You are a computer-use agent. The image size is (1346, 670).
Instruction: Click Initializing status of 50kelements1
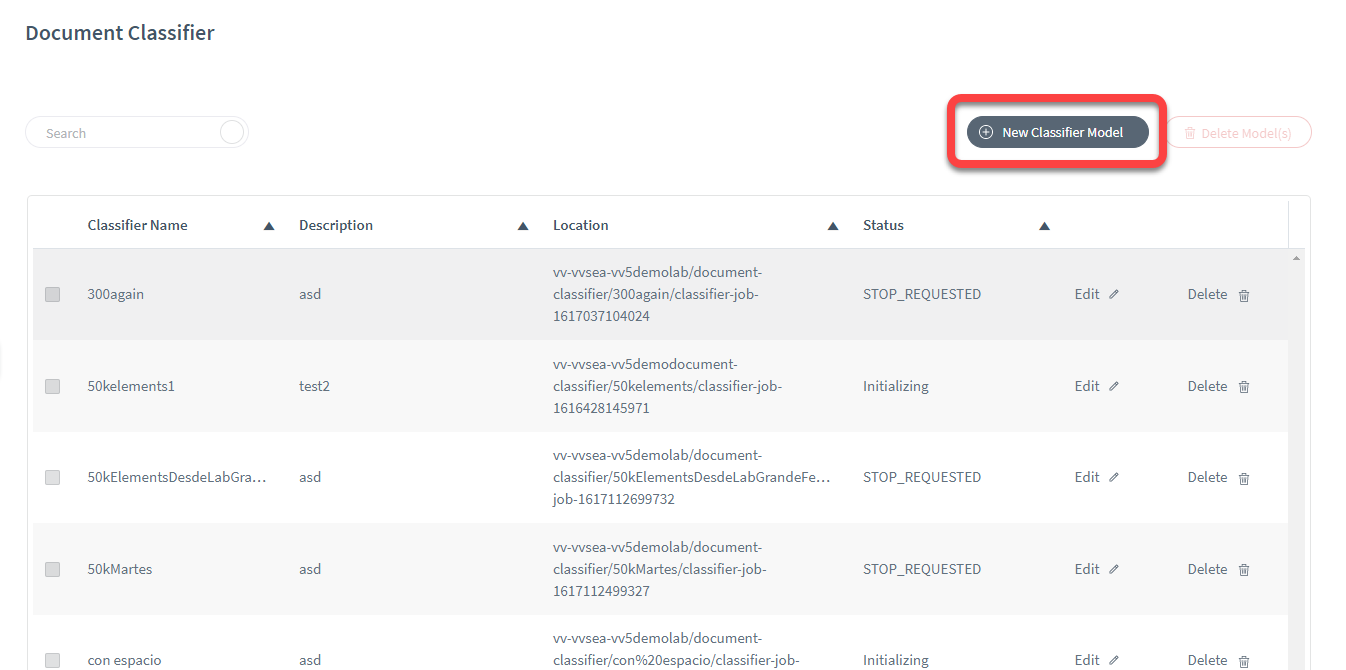pyautogui.click(x=896, y=386)
